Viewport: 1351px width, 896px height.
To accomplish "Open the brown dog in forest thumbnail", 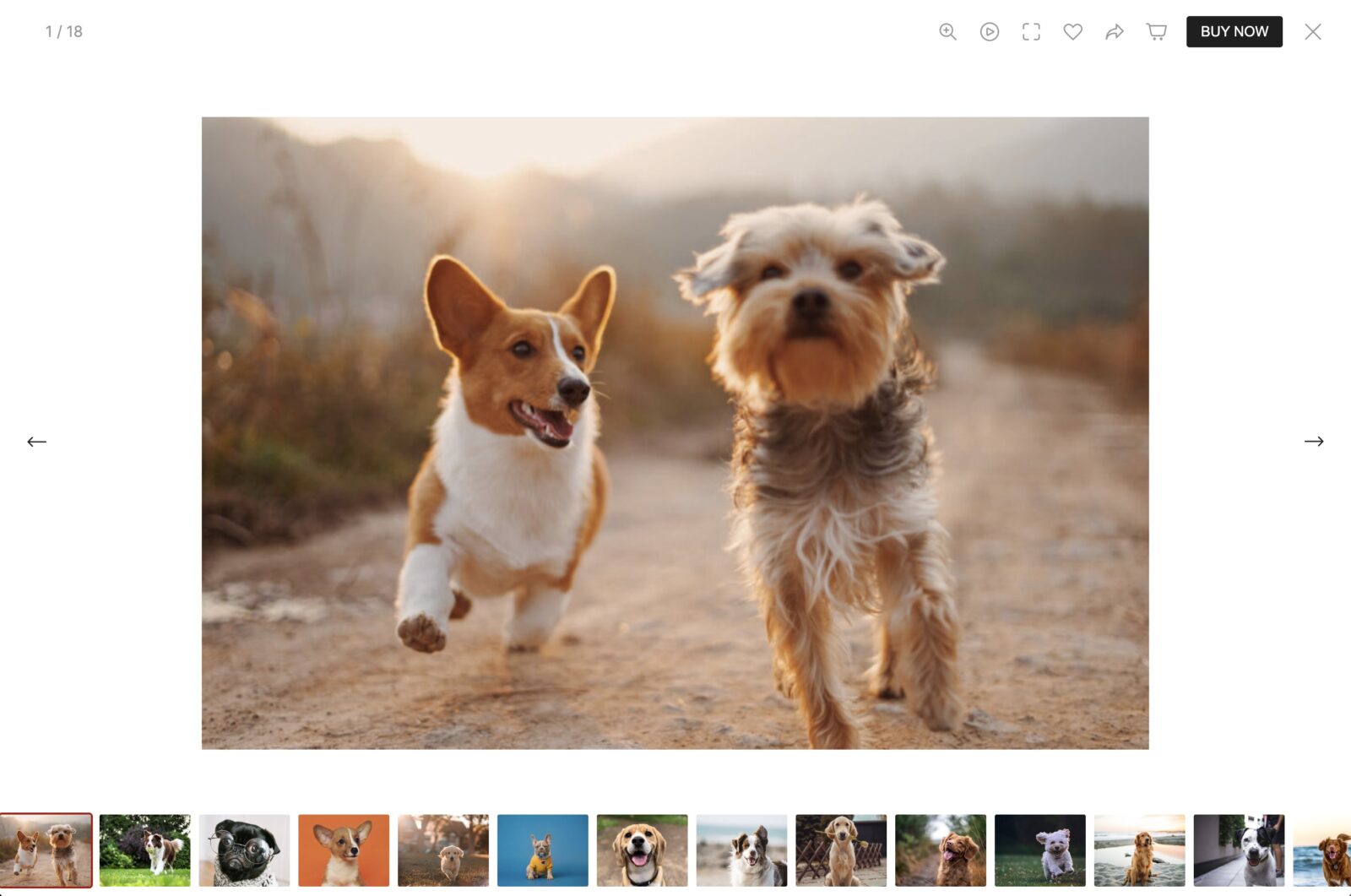I will 941,850.
